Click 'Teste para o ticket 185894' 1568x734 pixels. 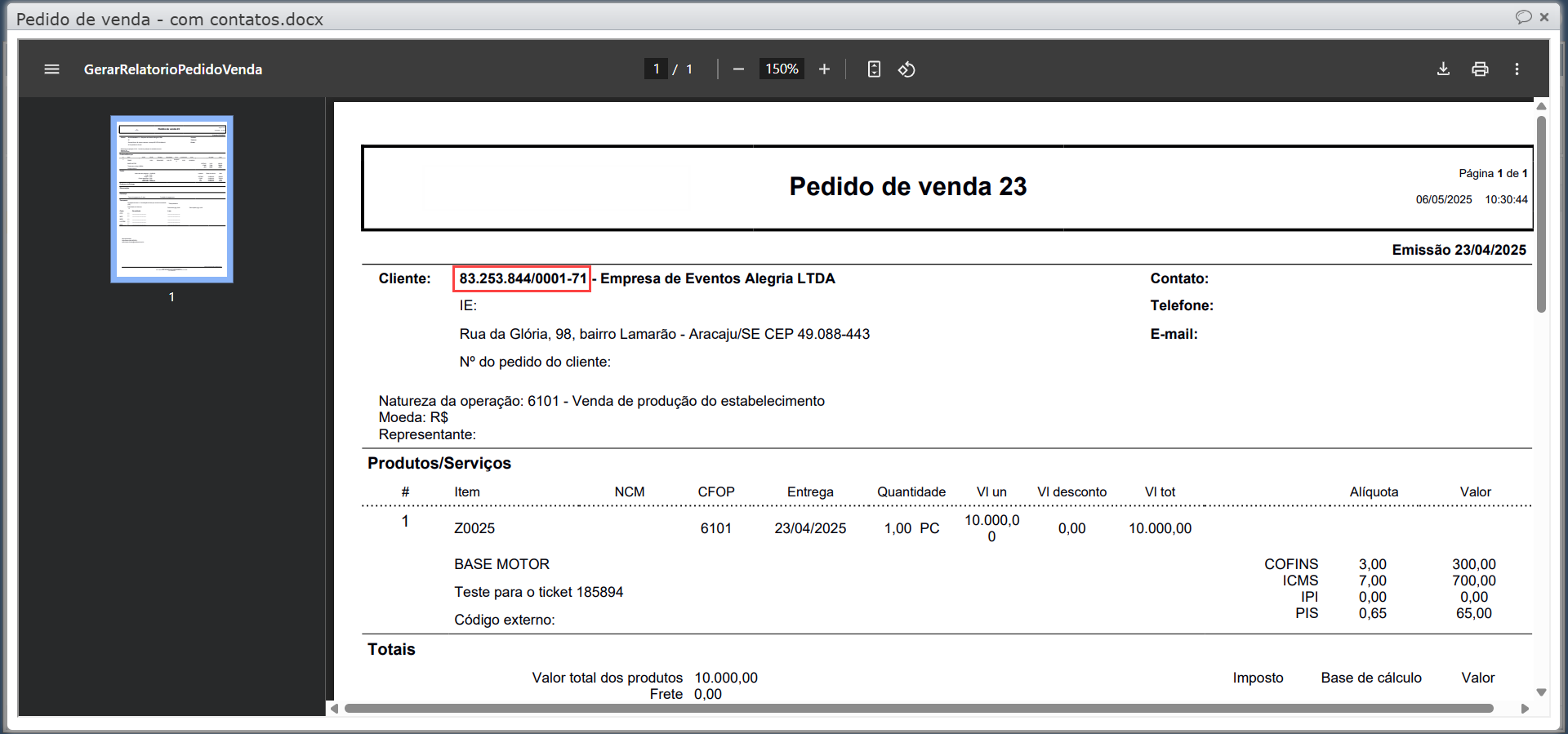[x=538, y=592]
